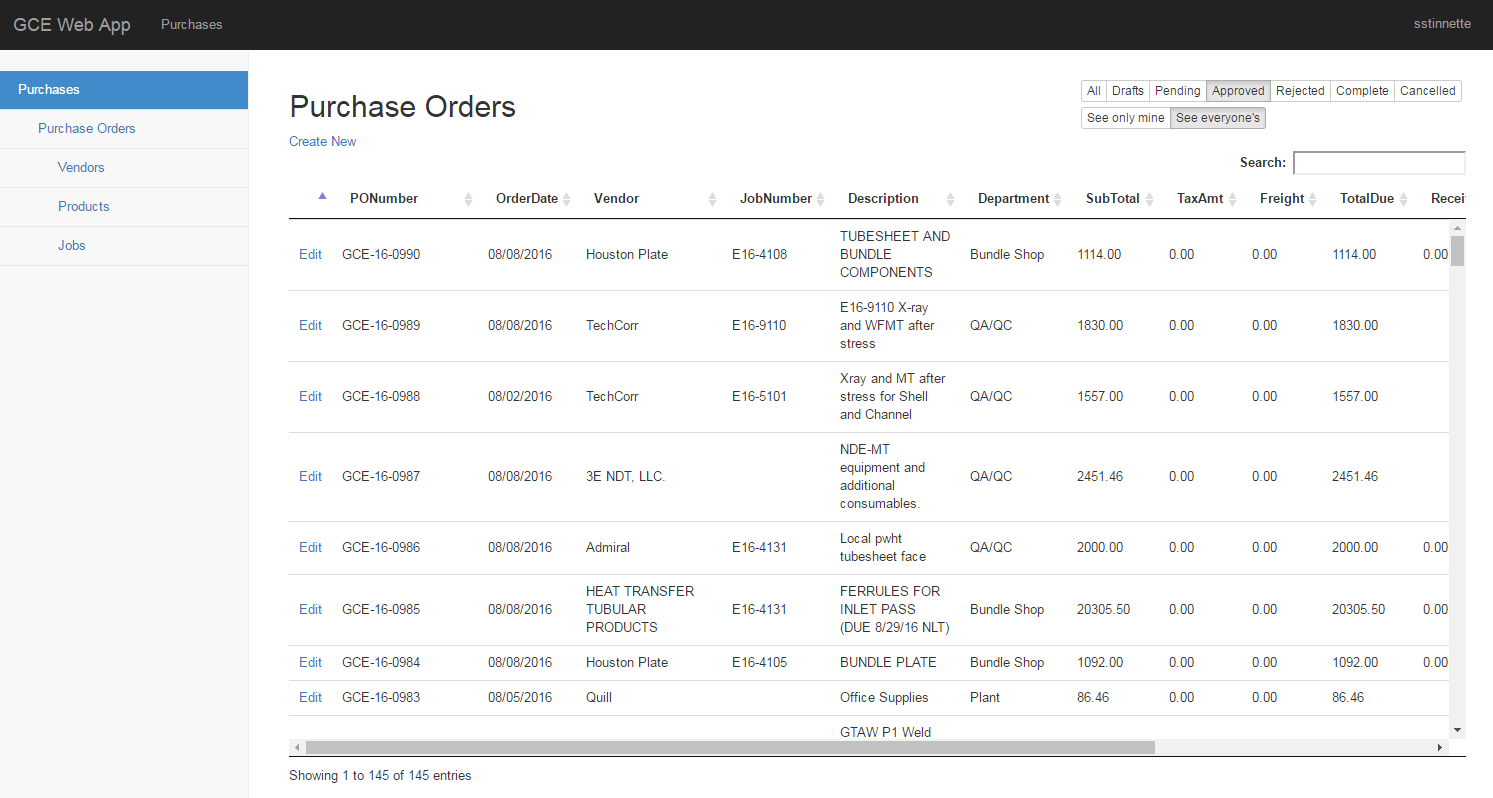
Task: Filter purchase orders by Rejected status
Action: pos(1300,90)
